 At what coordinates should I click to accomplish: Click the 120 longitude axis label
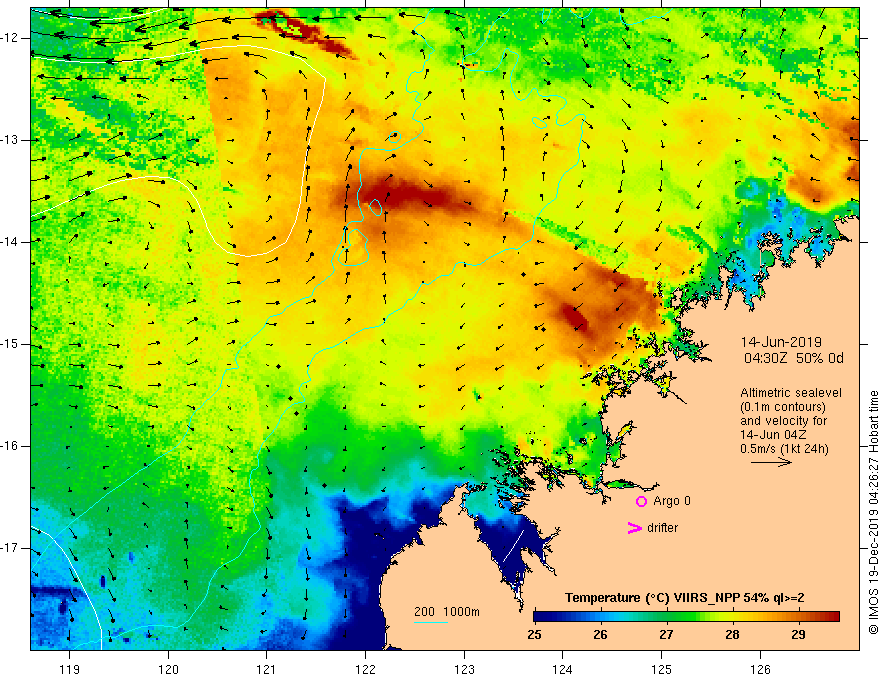point(168,669)
